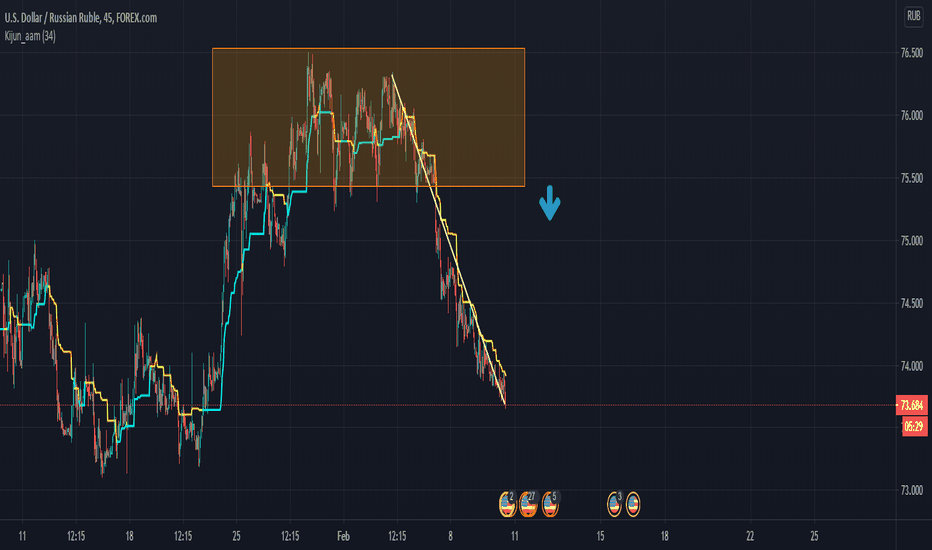Viewport: 932px width, 550px height.
Task: Open the US flag event without a badge
Action: pos(633,504)
